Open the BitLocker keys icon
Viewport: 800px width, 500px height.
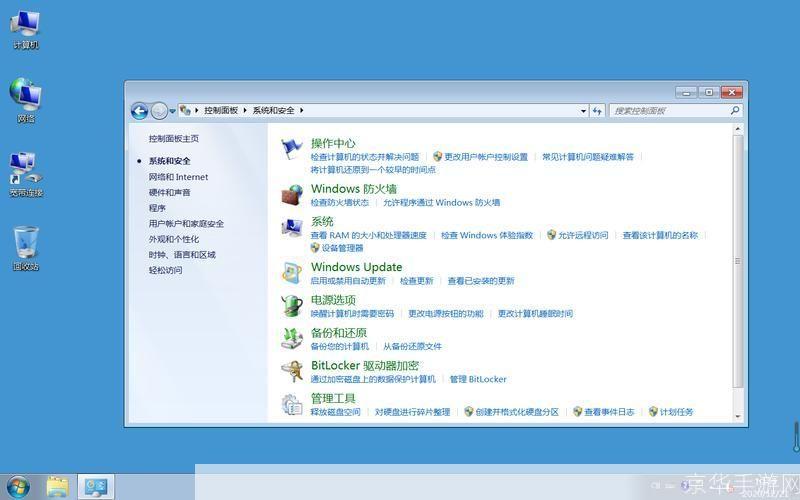click(292, 371)
